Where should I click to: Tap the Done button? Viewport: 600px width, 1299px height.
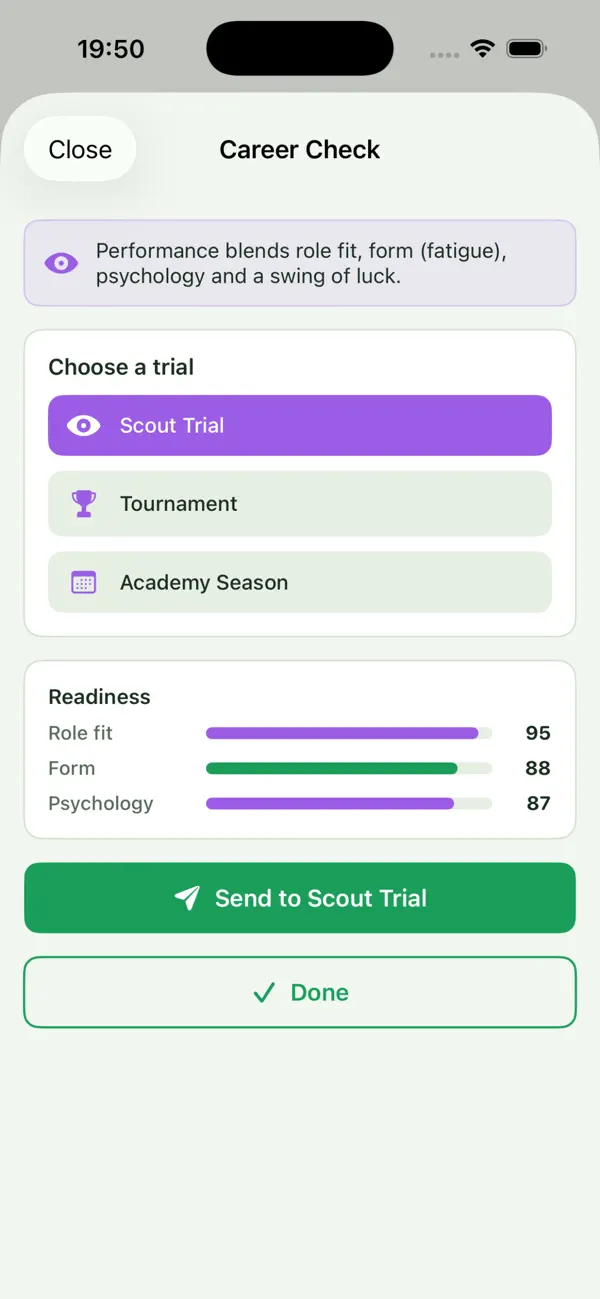click(x=300, y=992)
